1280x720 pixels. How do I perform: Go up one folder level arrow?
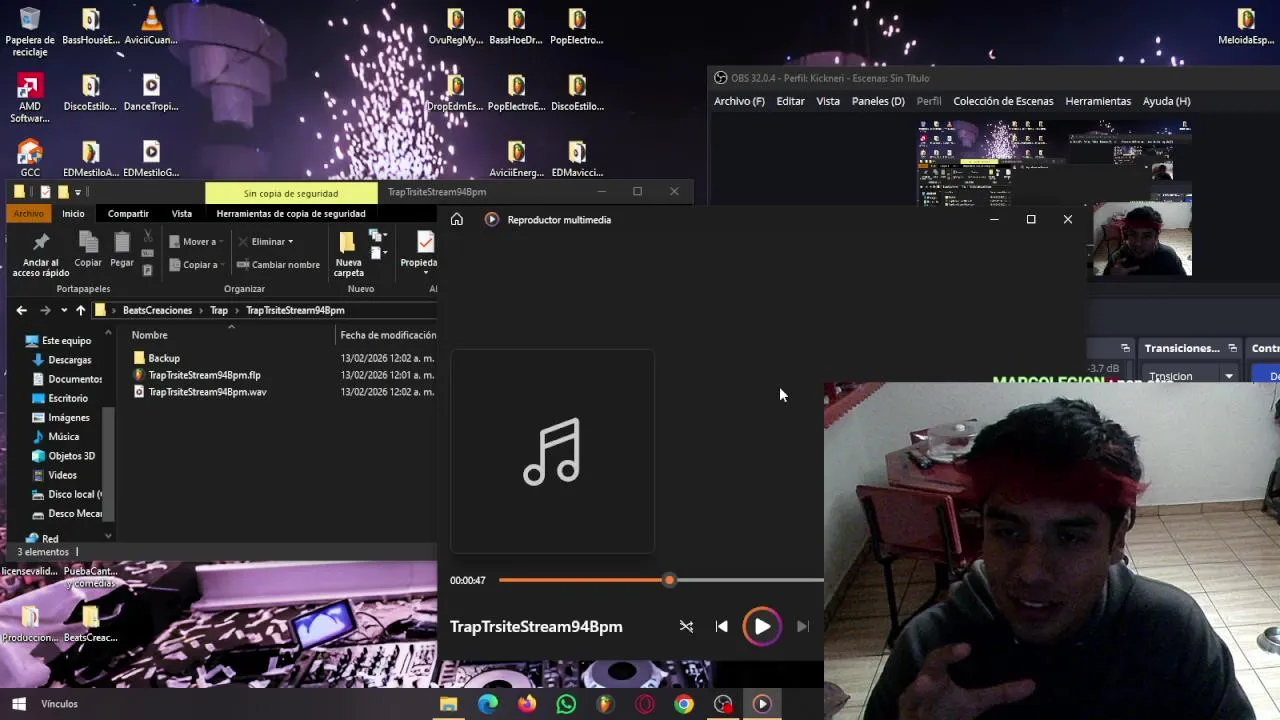coord(81,311)
